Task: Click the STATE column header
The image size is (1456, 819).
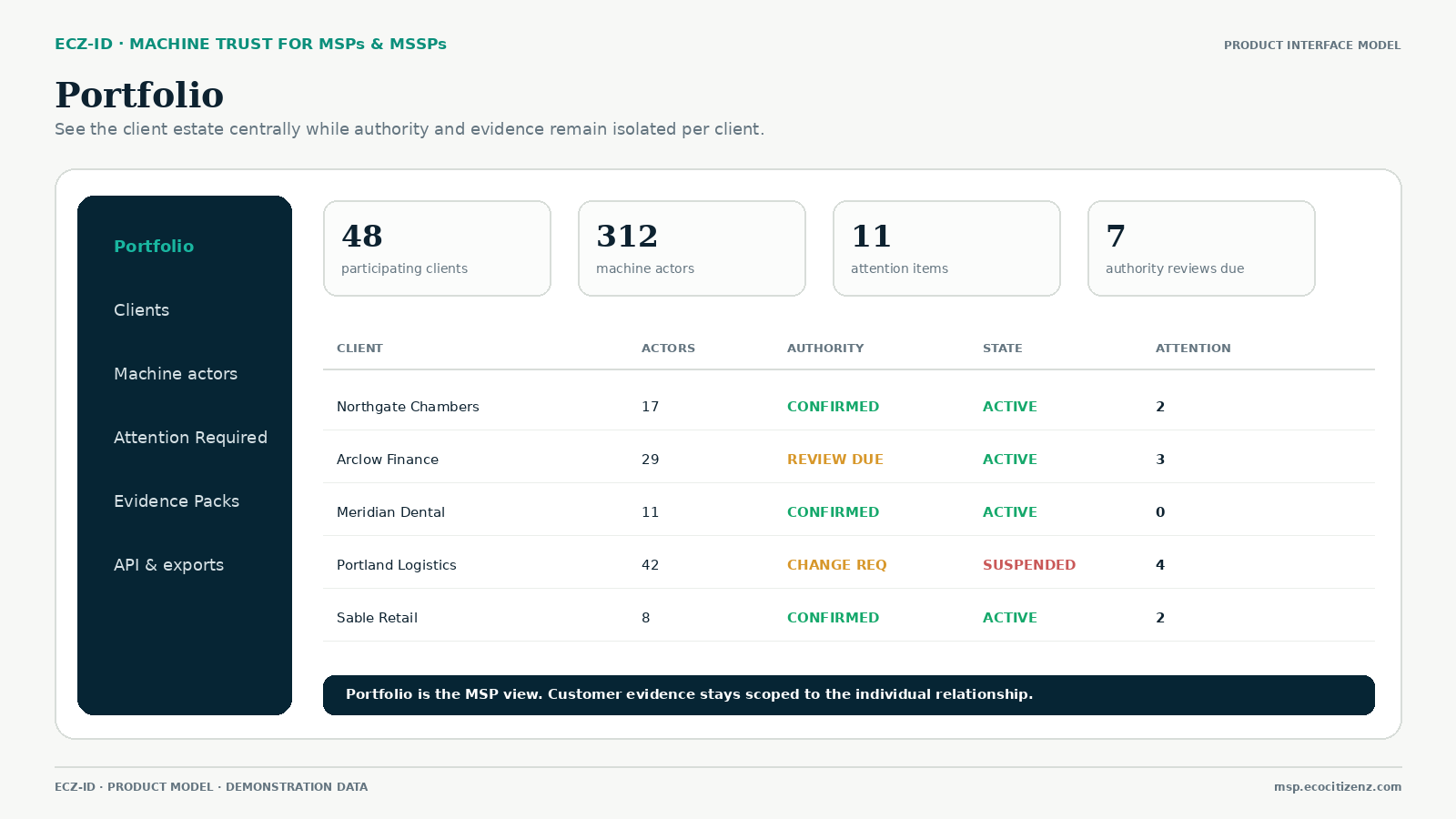Action: click(x=1002, y=349)
